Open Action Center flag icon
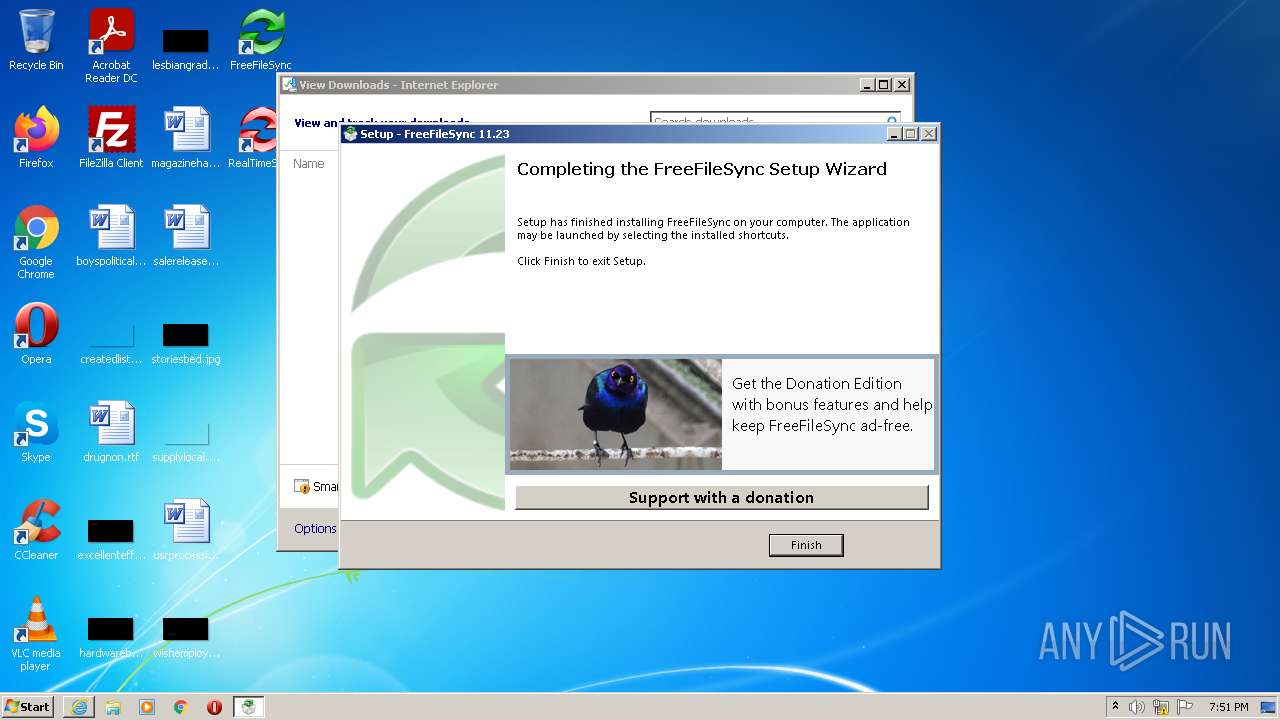1280x720 pixels. point(1185,707)
